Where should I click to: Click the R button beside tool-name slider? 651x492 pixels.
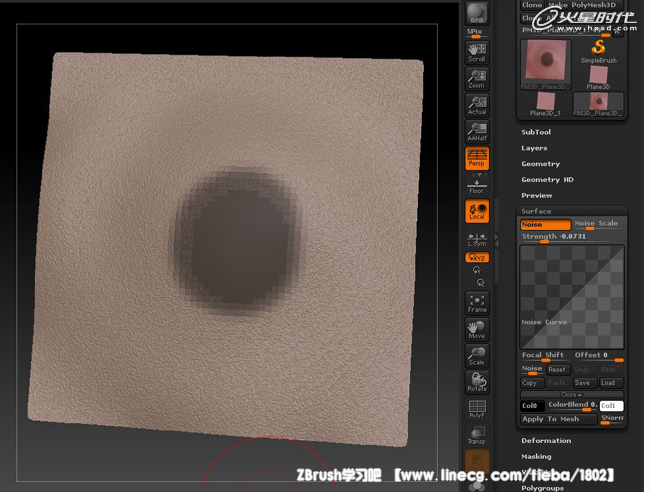618,32
